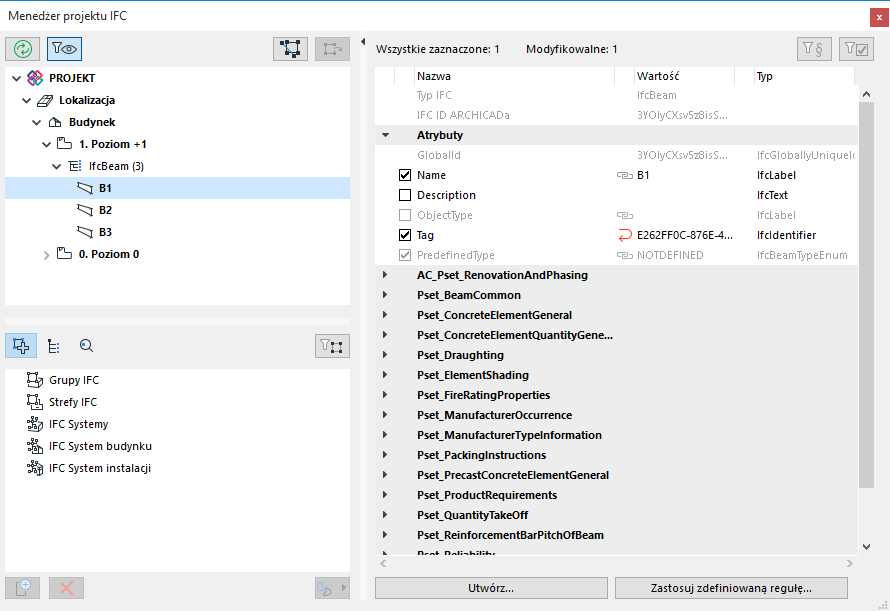Click the green refresh icon

click(x=22, y=48)
